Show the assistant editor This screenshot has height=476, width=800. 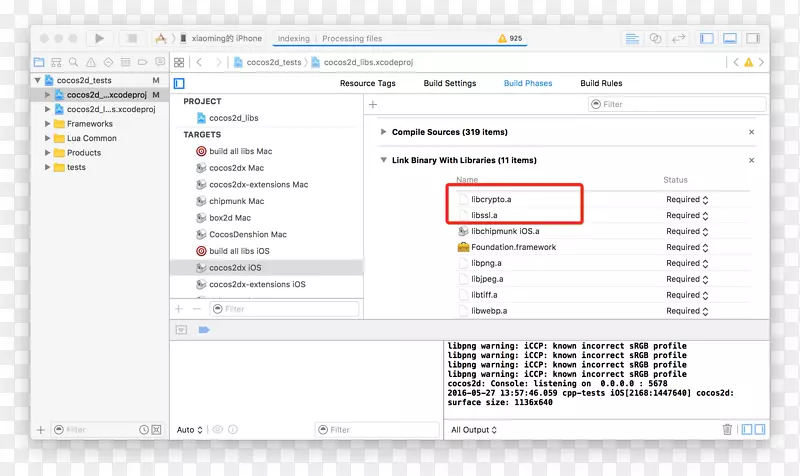(655, 39)
